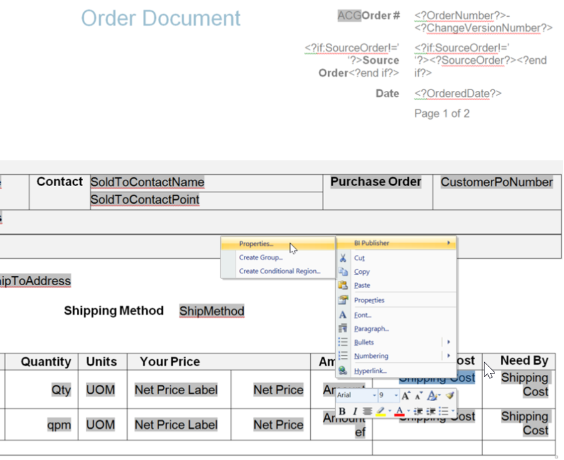The width and height of the screenshot is (564, 460).
Task: Click the Units column header
Action: coord(101,361)
